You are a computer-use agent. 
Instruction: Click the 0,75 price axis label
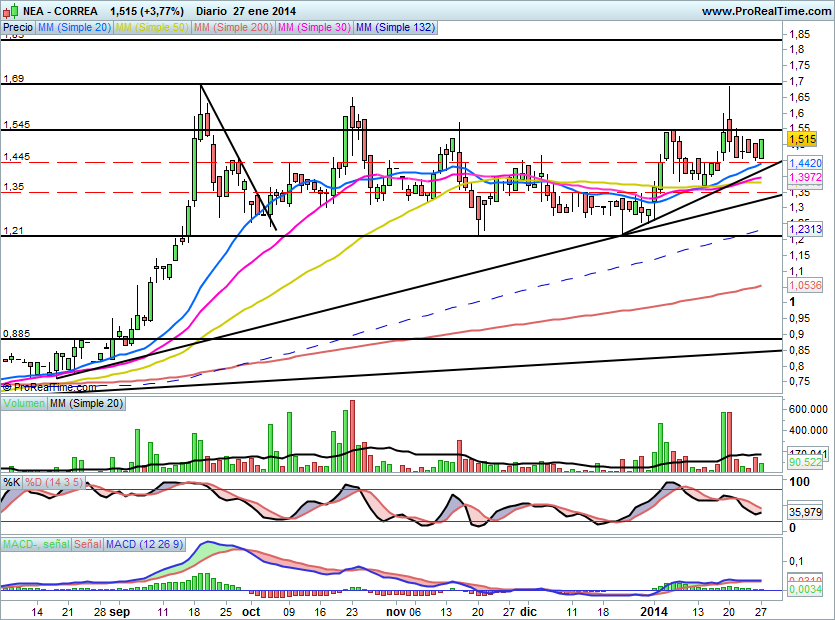coord(799,381)
